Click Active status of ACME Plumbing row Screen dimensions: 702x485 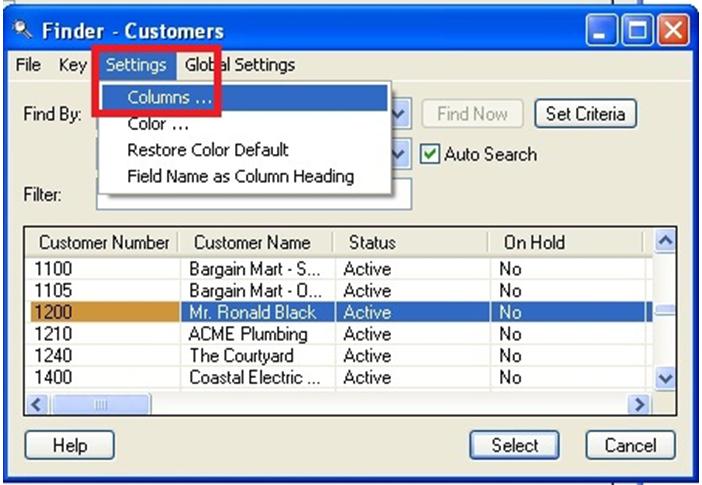412,334
